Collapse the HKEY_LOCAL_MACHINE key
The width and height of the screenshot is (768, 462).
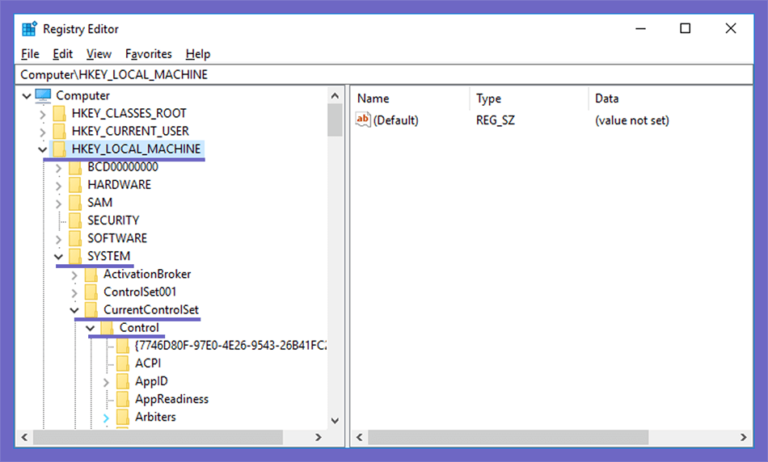43,149
